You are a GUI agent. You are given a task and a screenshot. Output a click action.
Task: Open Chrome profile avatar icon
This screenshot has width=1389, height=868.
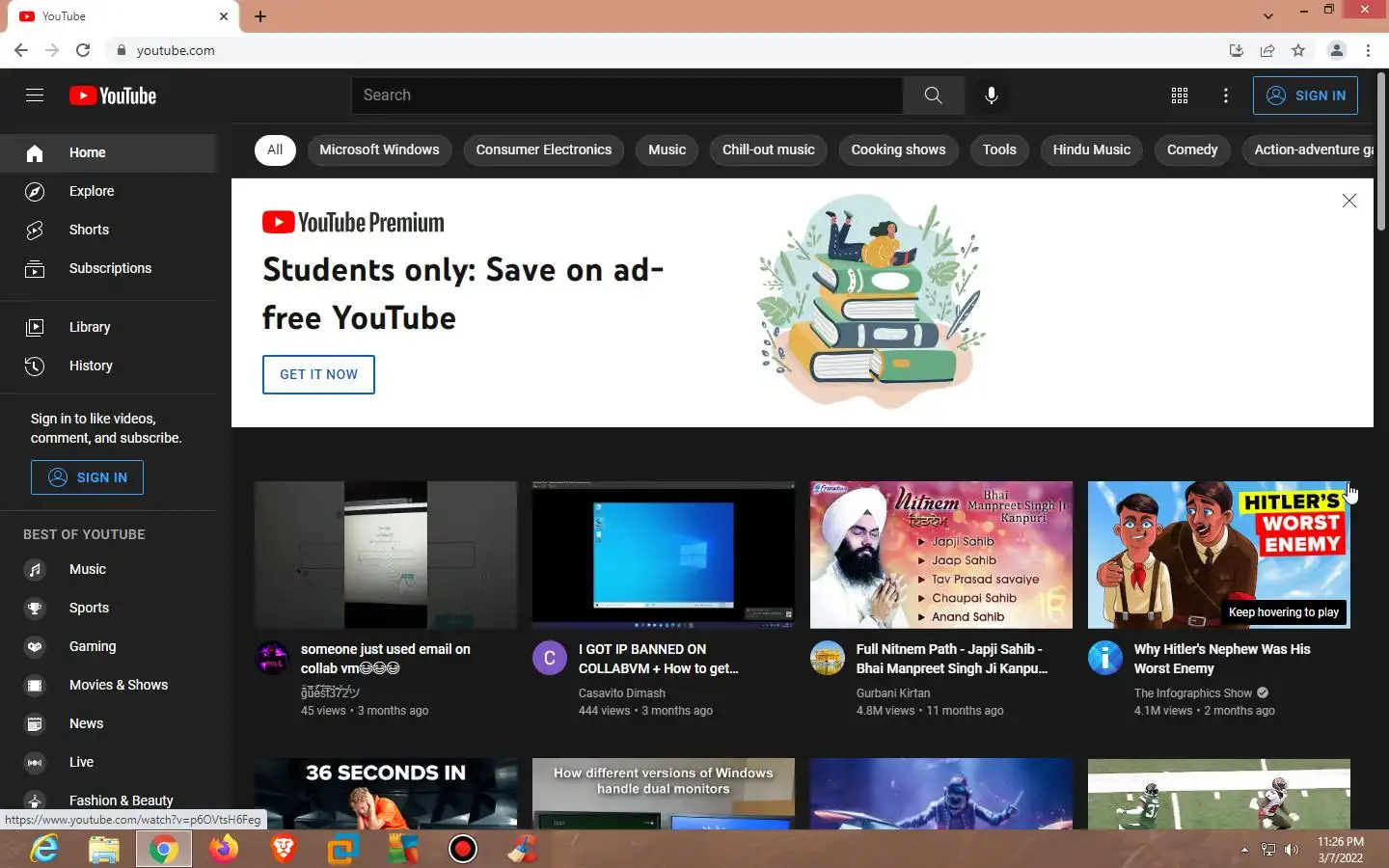click(1337, 50)
